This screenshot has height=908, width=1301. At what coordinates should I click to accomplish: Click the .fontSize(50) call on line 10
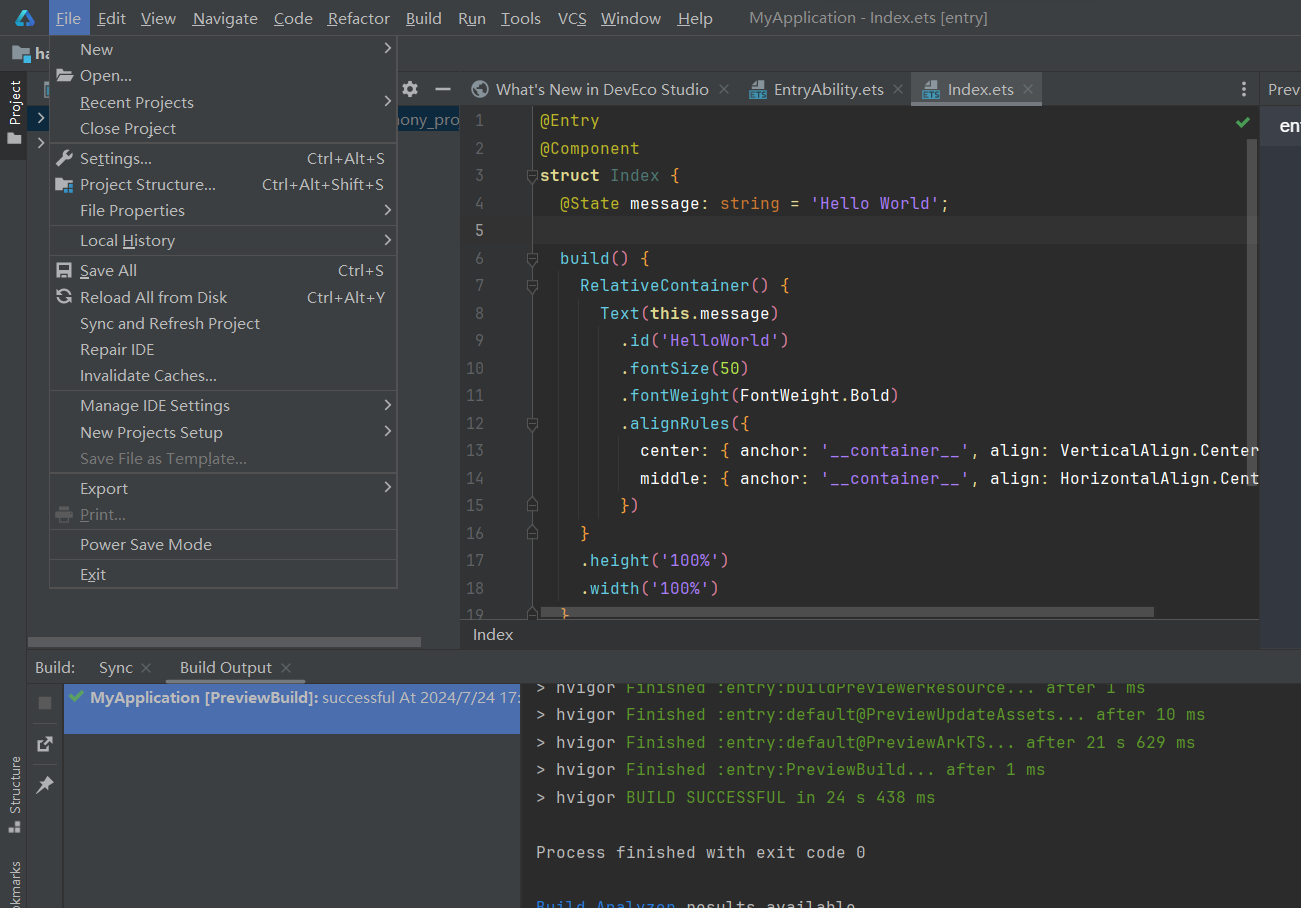(x=685, y=368)
